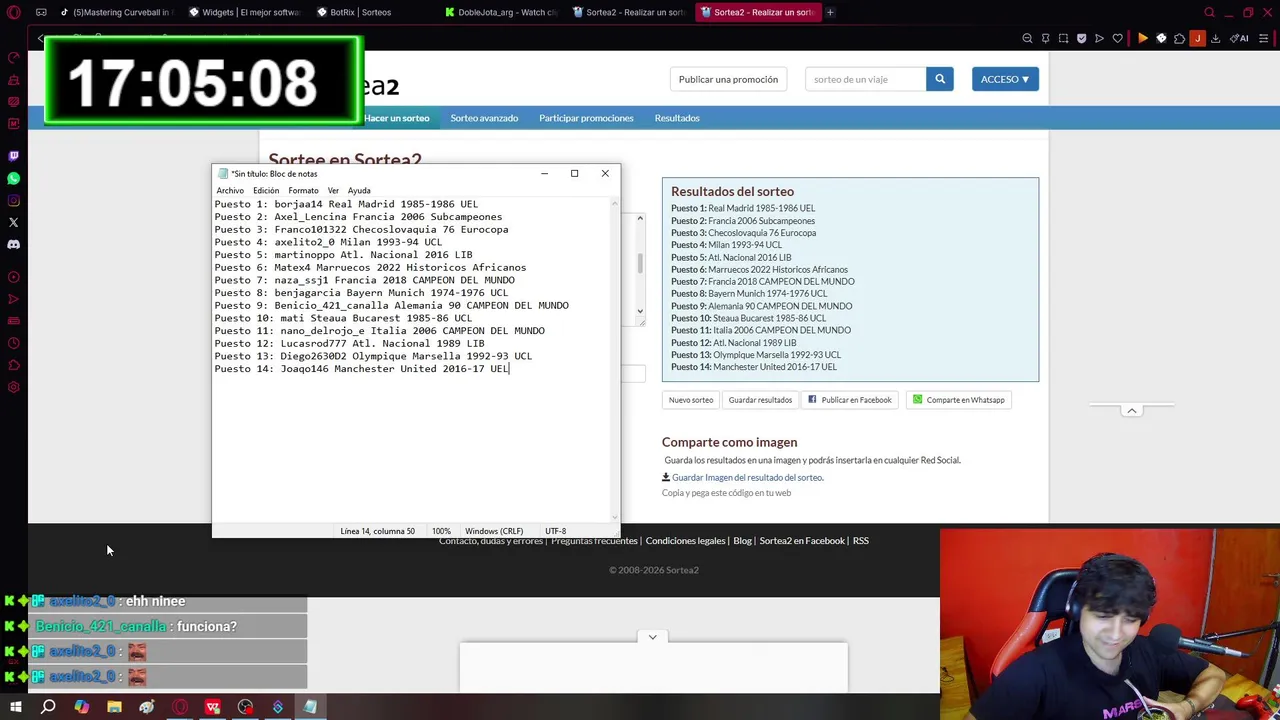The width and height of the screenshot is (1280, 720).
Task: Click the Opera logo menu icon
Action: tap(13, 12)
